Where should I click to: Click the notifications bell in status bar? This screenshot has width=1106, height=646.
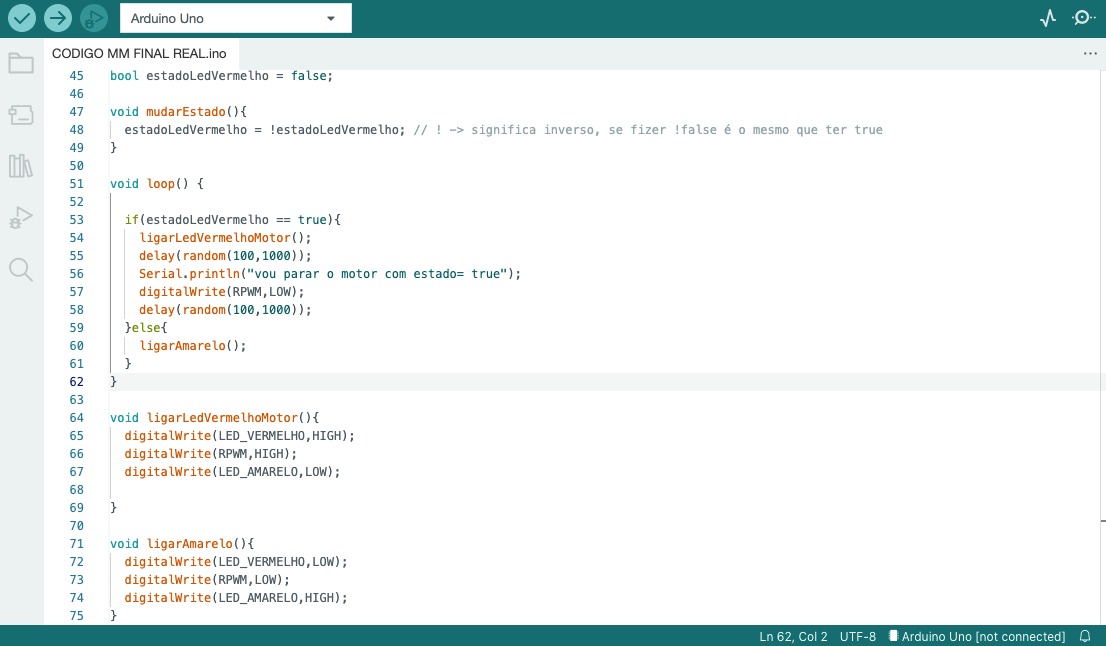click(1085, 636)
